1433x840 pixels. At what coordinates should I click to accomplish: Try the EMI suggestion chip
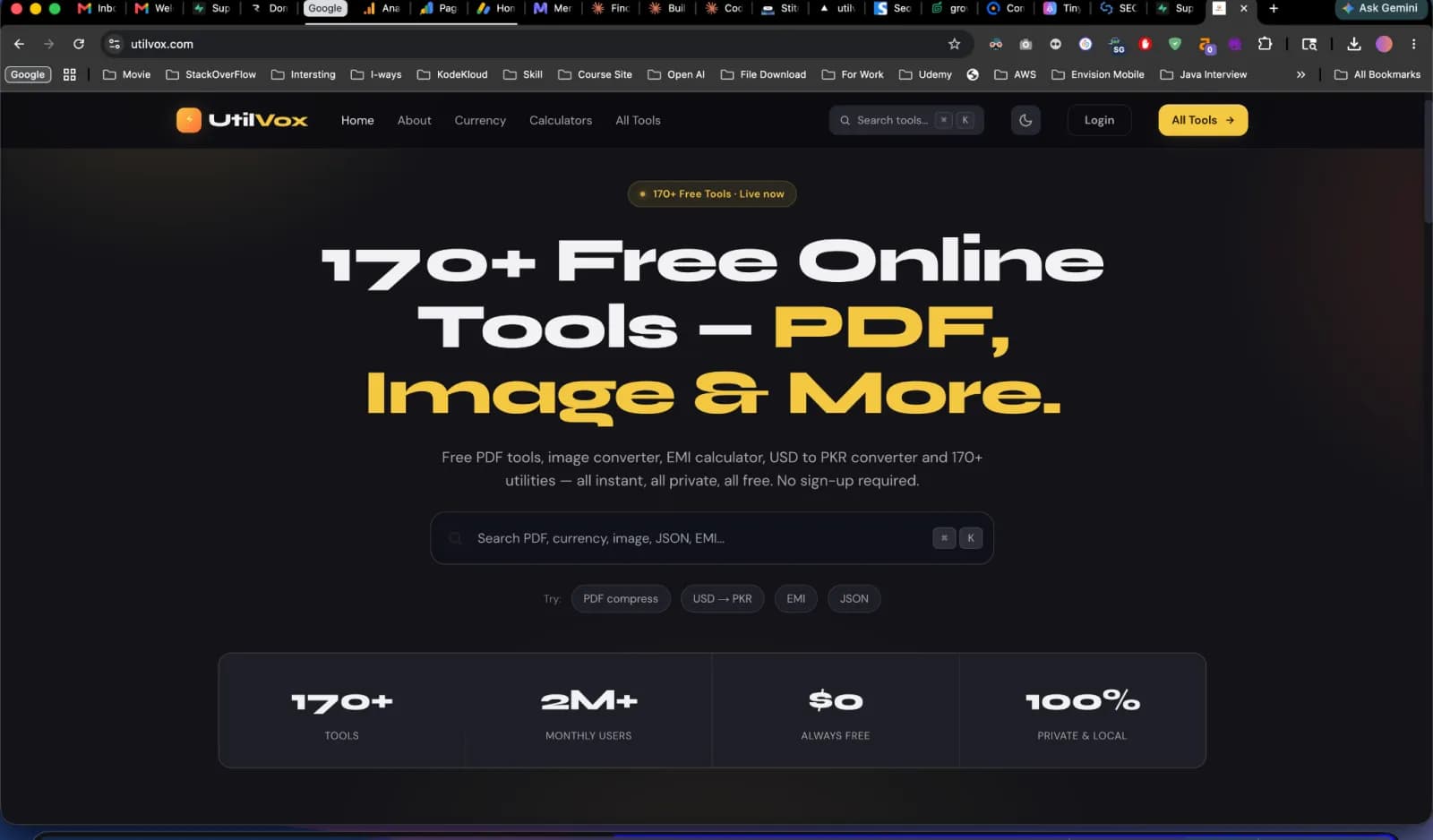click(796, 598)
